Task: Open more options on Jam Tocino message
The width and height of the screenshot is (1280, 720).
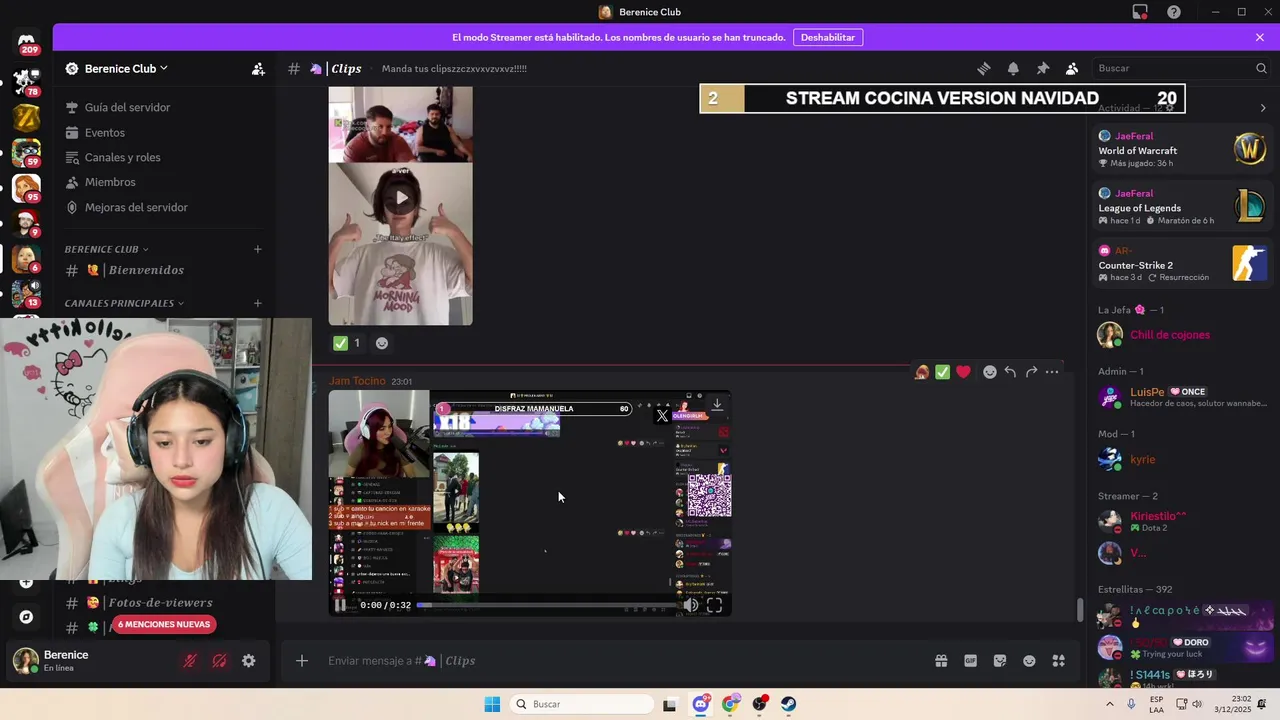Action: tap(1052, 372)
